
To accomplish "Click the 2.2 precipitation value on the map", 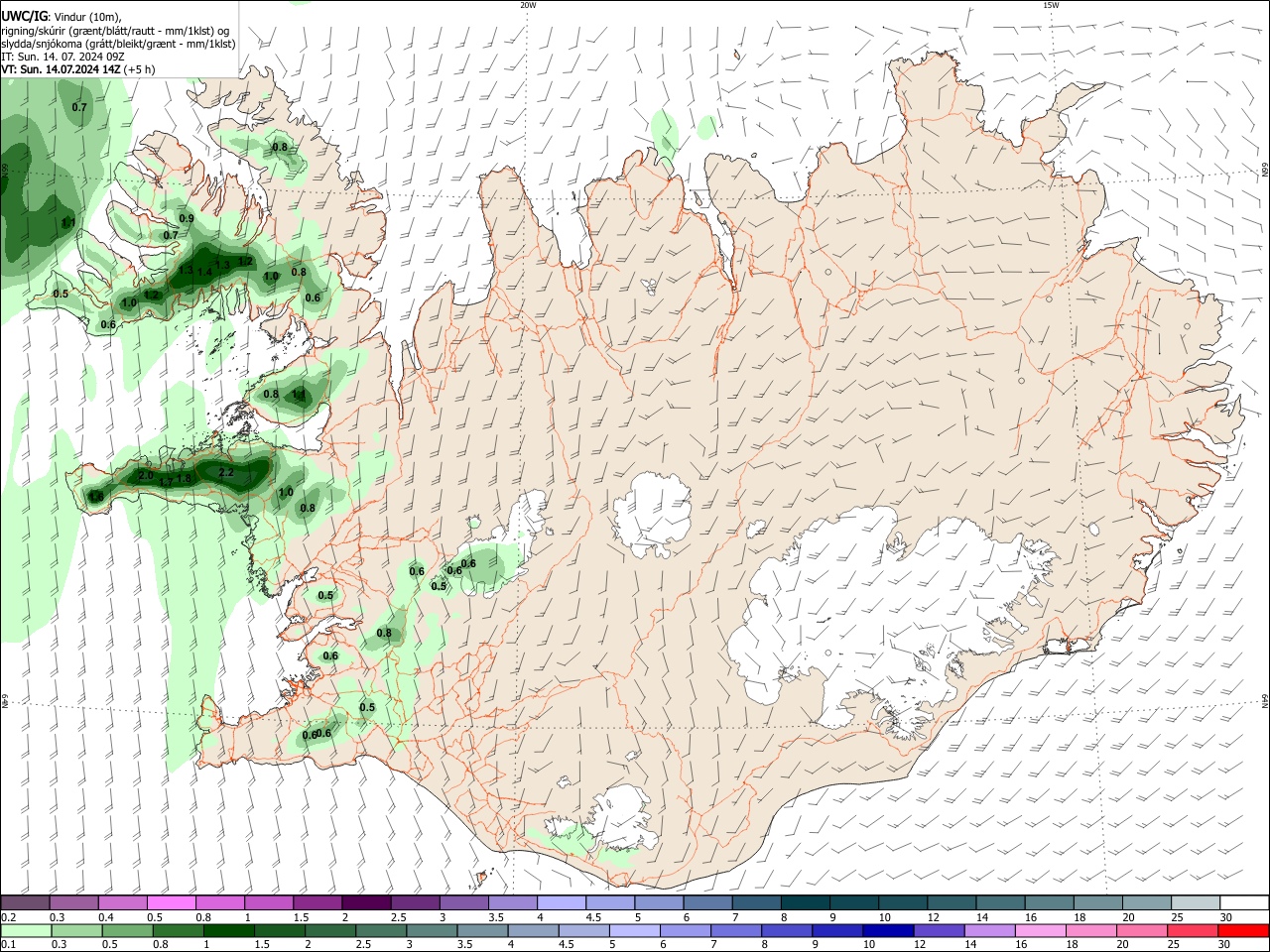I will (x=225, y=473).
